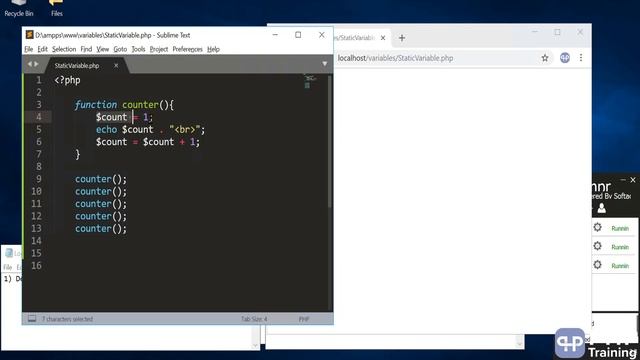Open the File menu in Sublime Text

(x=29, y=49)
